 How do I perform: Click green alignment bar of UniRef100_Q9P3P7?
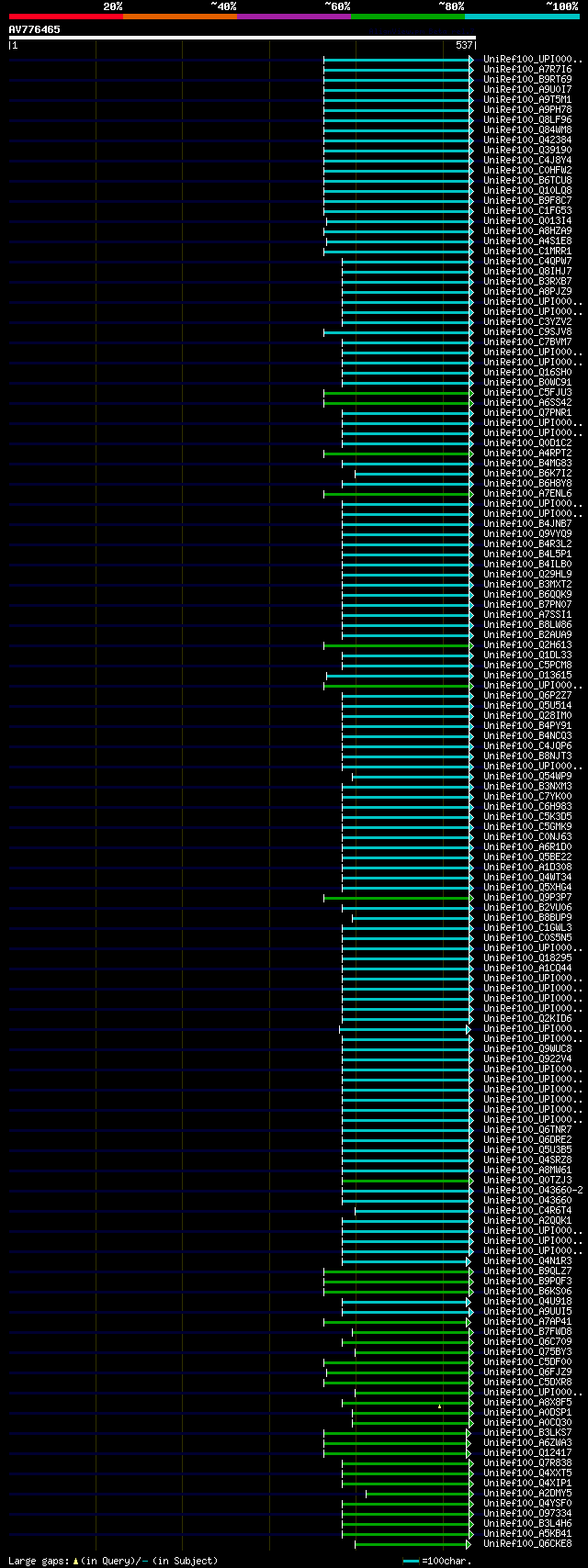tap(399, 898)
